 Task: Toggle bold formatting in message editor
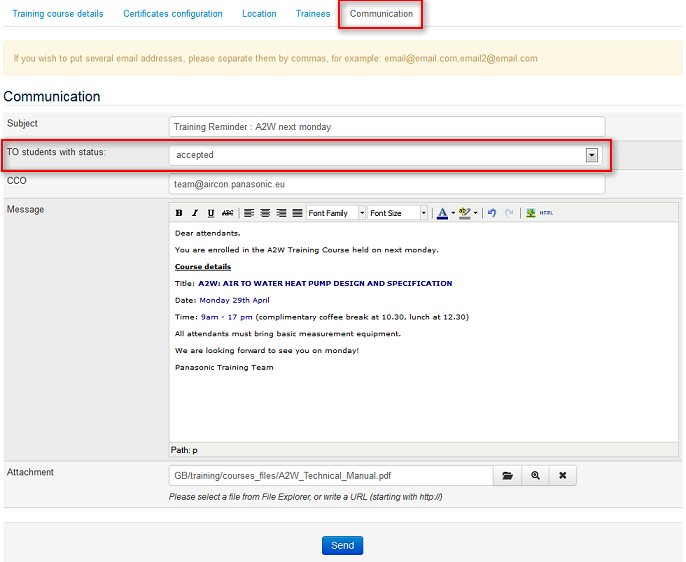pyautogui.click(x=179, y=213)
